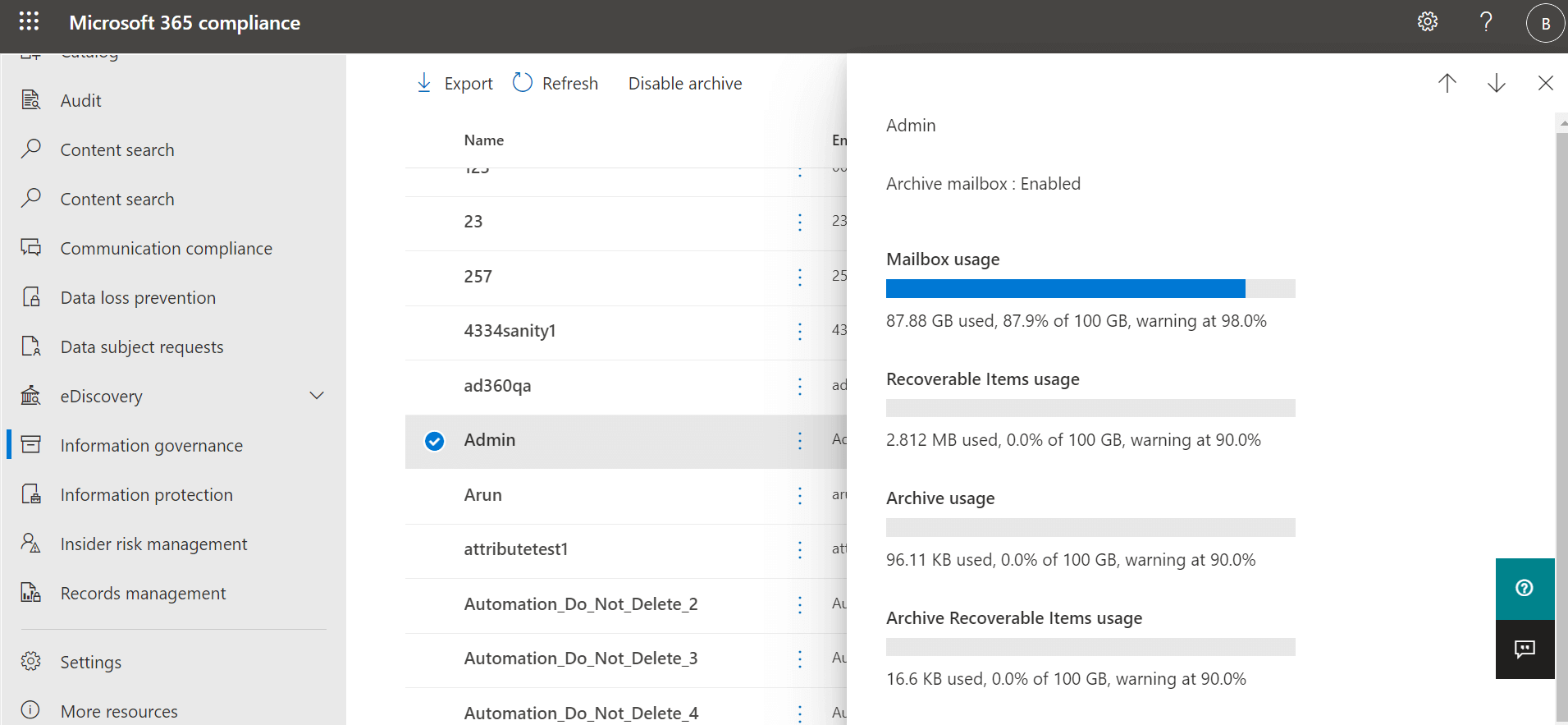Open more options for 4334sanity1 row
This screenshot has height=725, width=1568.
[800, 331]
